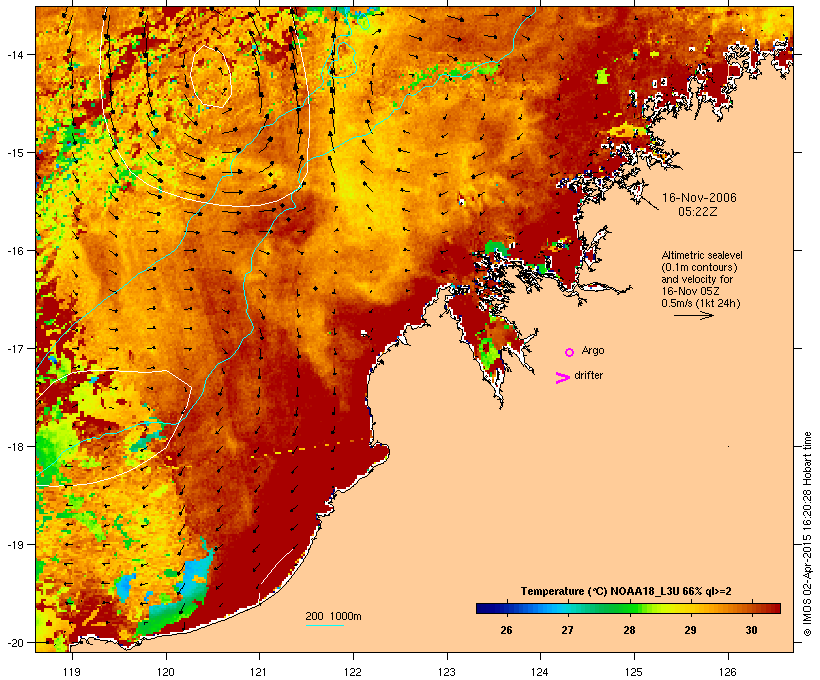Click the Temperature NOAA18_L3U colorbar title
This screenshot has width=820, height=680.
[x=626, y=591]
